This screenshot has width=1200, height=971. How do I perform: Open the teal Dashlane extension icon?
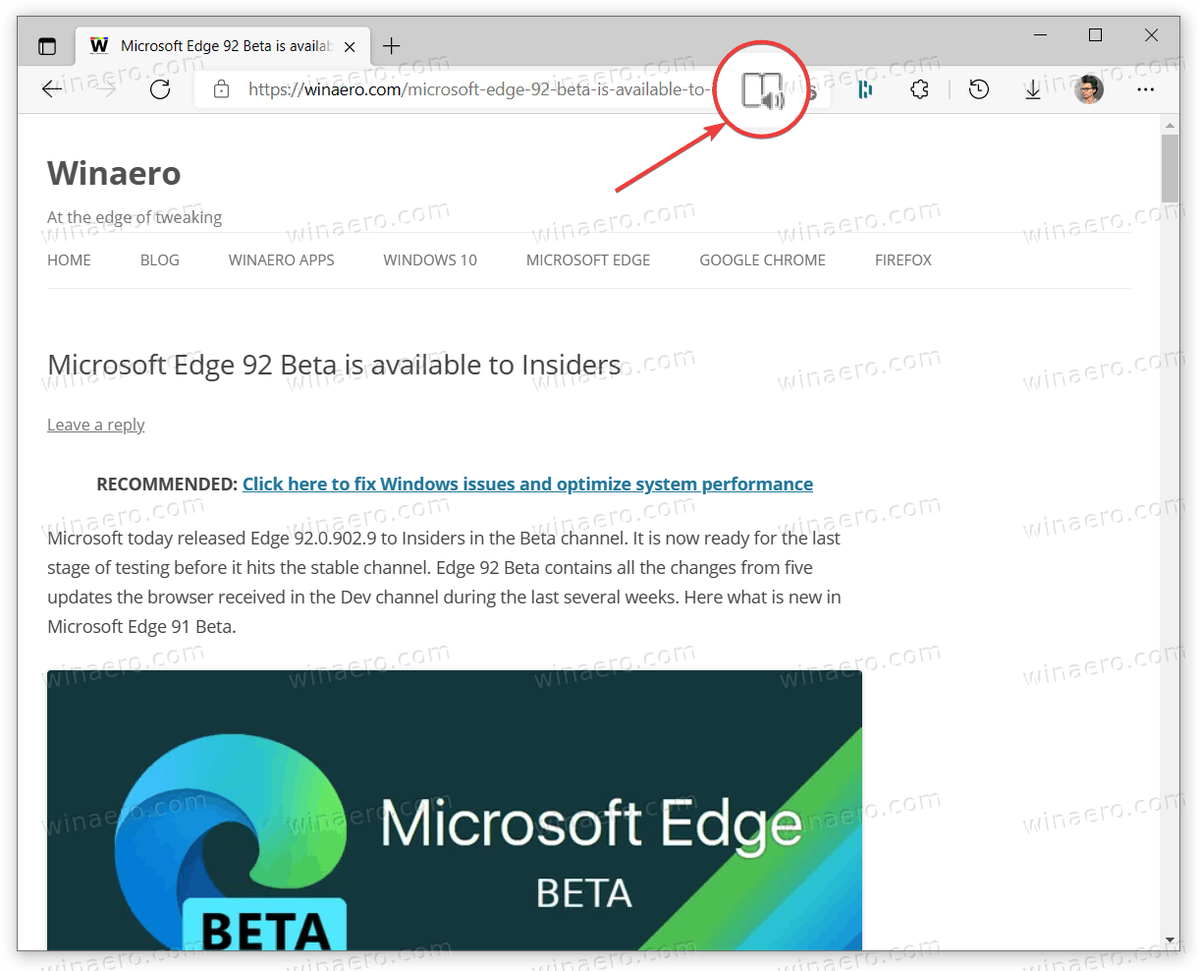pyautogui.click(x=866, y=90)
